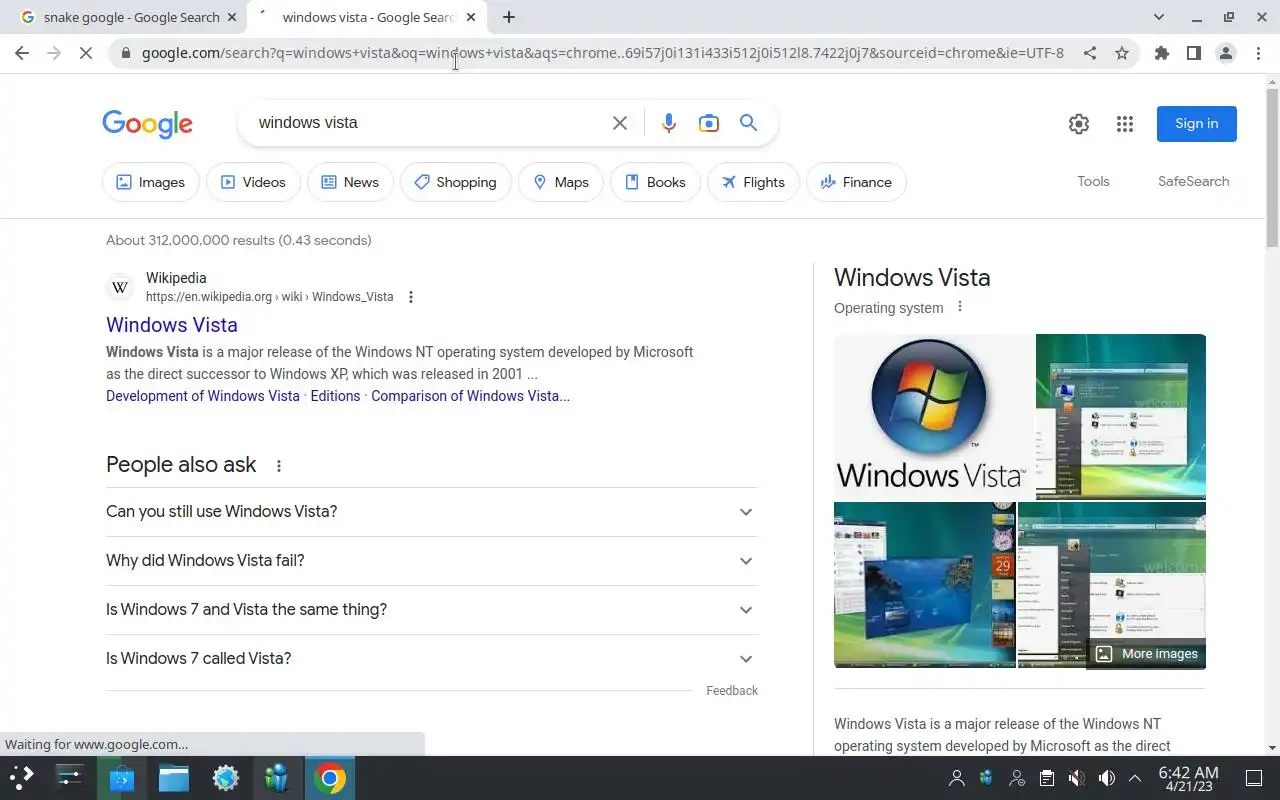Open the Windows Vista logo image
1280x800 pixels.
[934, 417]
